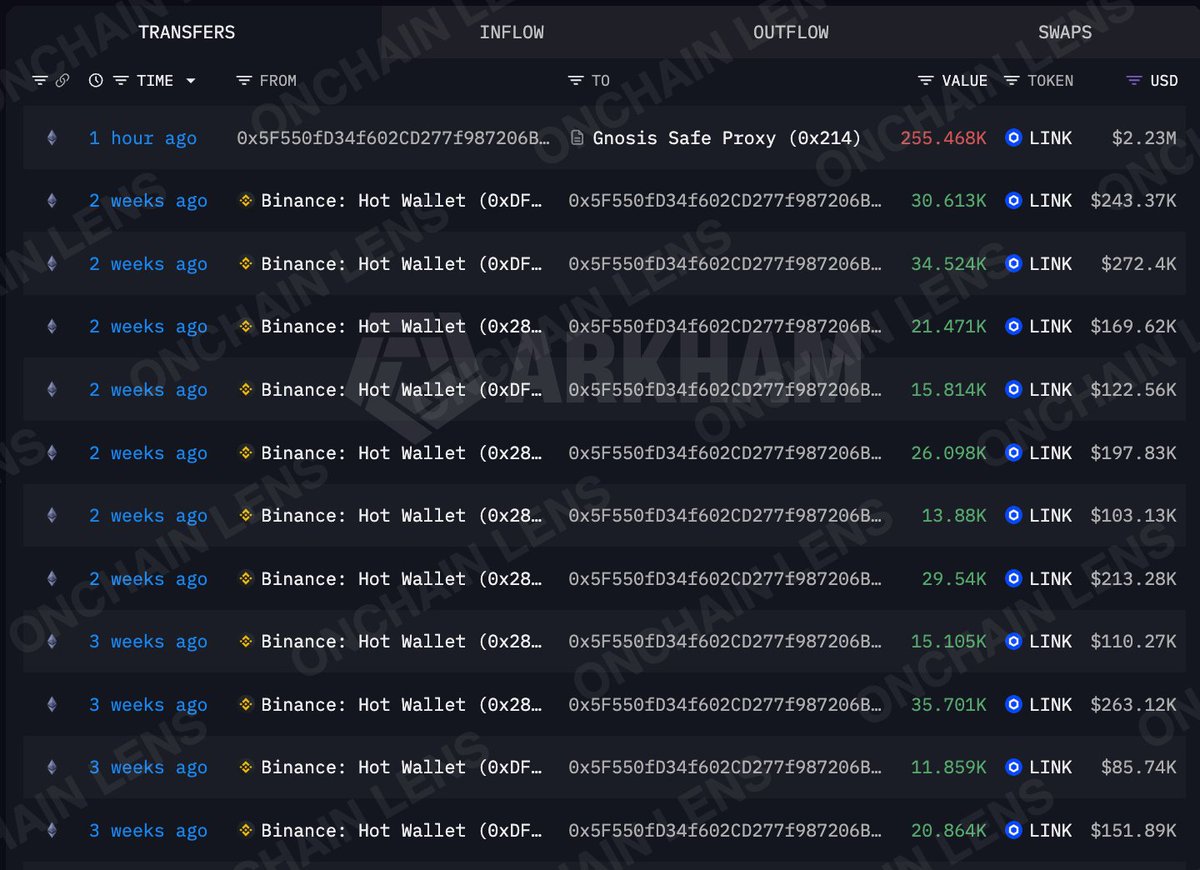1200x870 pixels.
Task: Click Ethereum icon in 15.105K row
Action: tap(52, 642)
